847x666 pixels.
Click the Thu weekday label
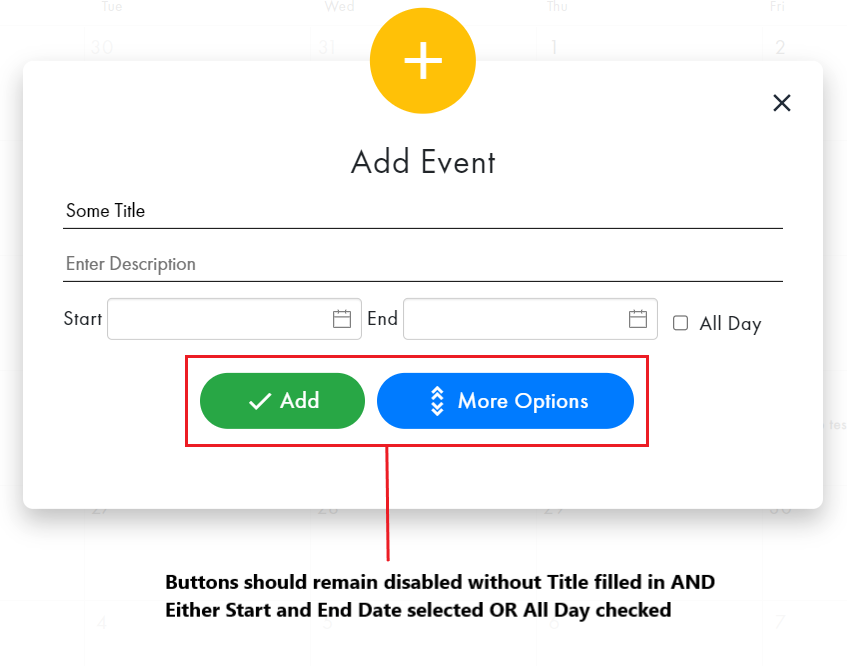pyautogui.click(x=556, y=7)
